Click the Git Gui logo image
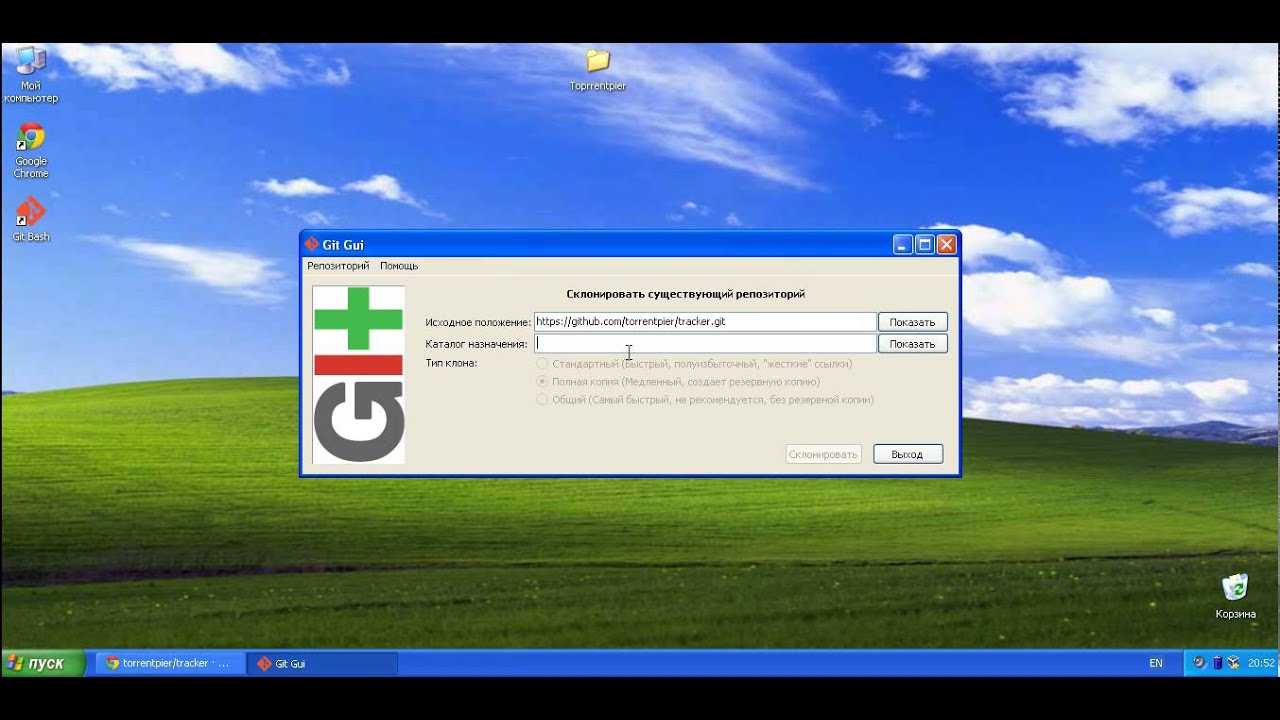Viewport: 1280px width, 720px height. pos(359,375)
